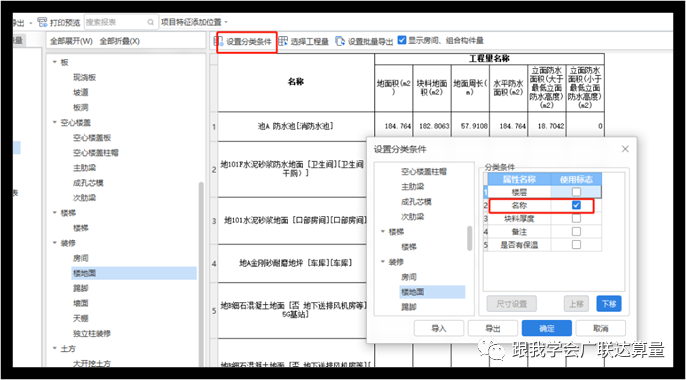686x380 pixels.
Task: Click 全部折叠(X) to collapse all
Action: [119, 41]
